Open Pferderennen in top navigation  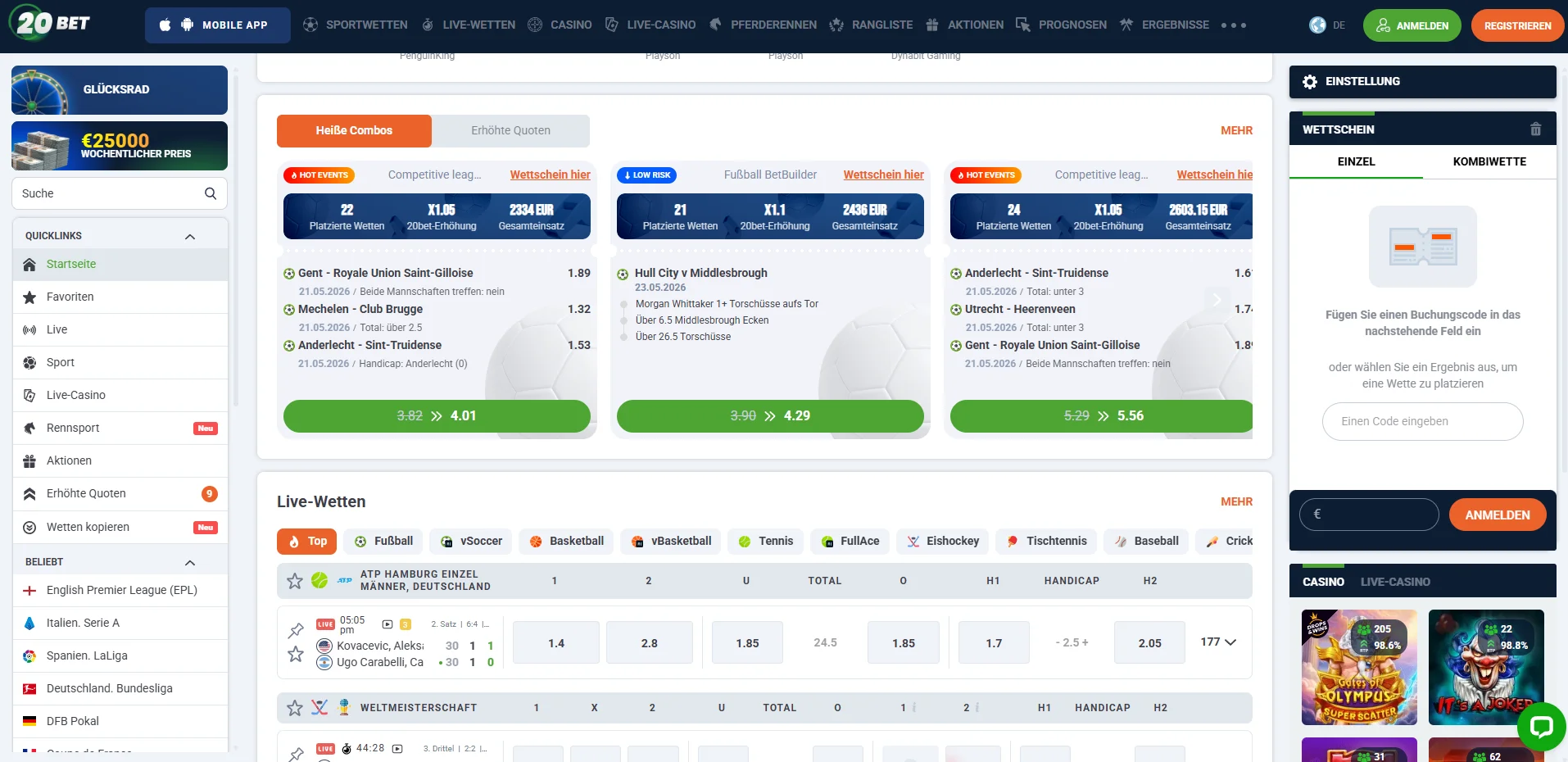coord(763,25)
